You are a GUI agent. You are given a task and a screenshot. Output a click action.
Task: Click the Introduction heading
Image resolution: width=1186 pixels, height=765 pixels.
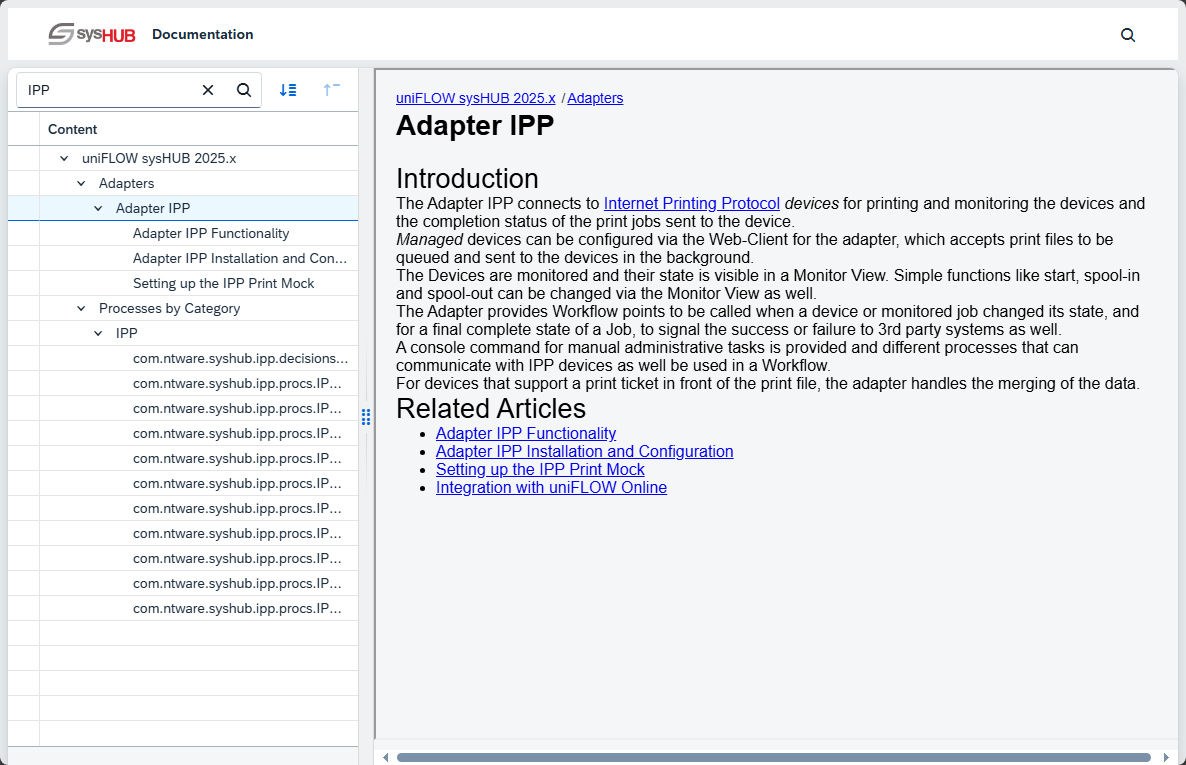tap(467, 179)
